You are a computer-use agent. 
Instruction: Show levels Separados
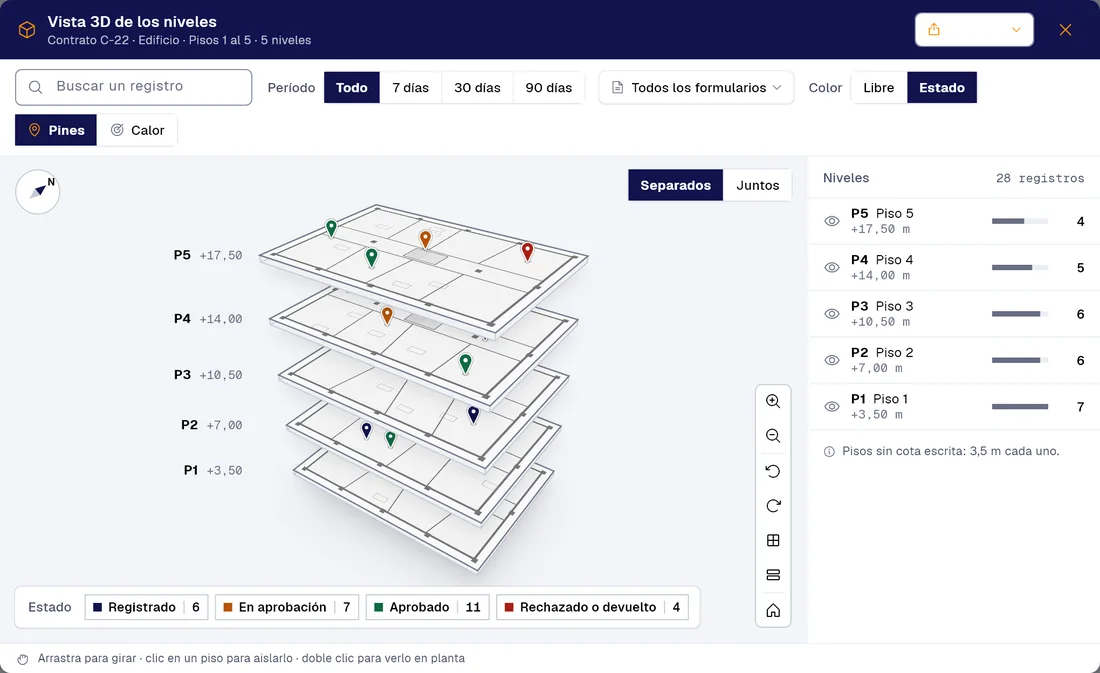[676, 185]
